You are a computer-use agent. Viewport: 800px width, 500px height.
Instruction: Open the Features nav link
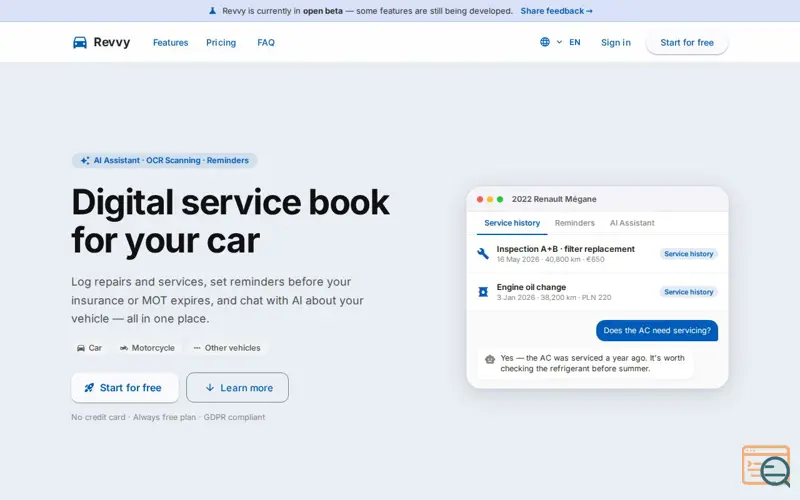point(170,43)
